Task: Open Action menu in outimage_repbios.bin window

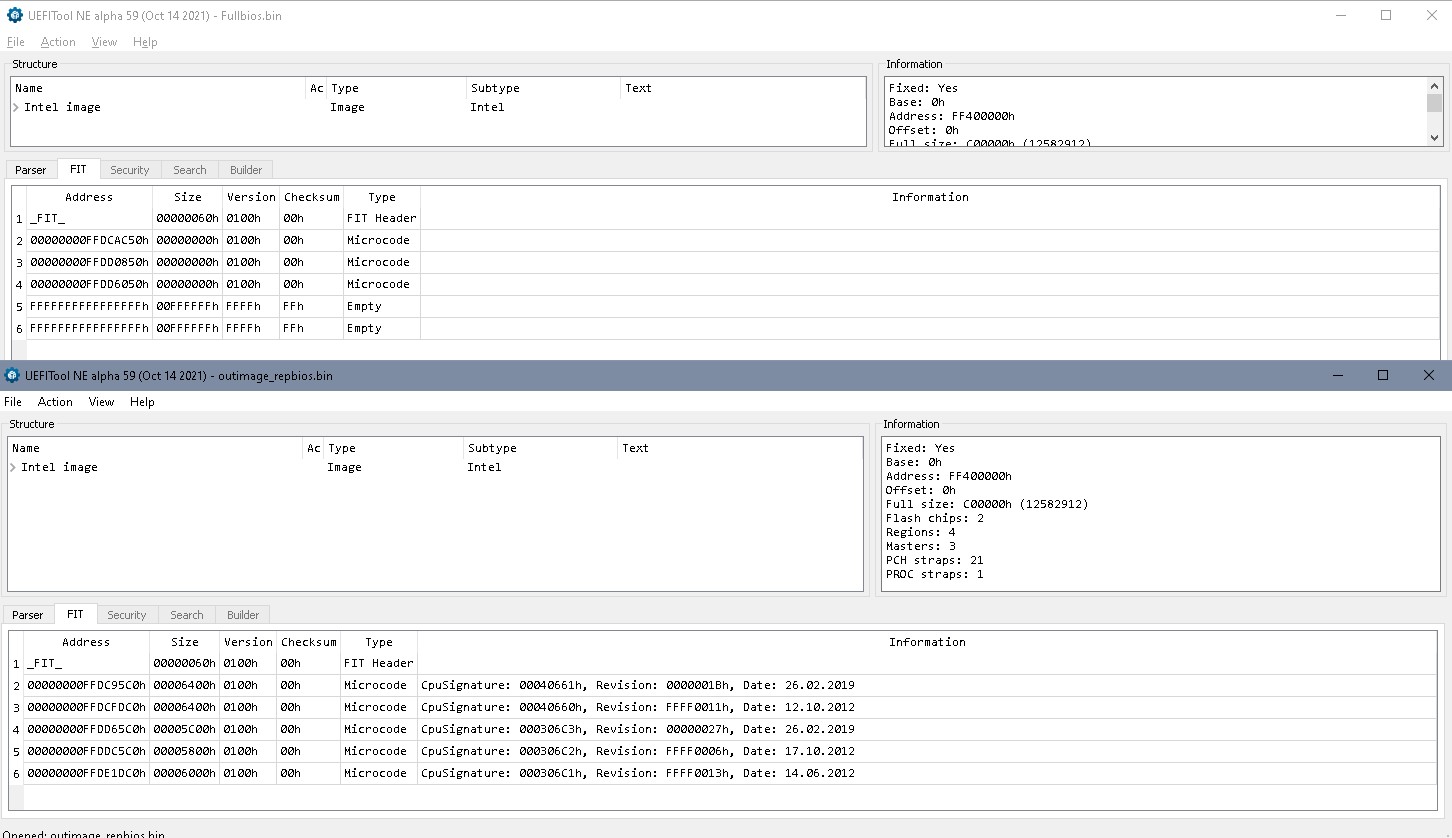Action: coord(55,402)
